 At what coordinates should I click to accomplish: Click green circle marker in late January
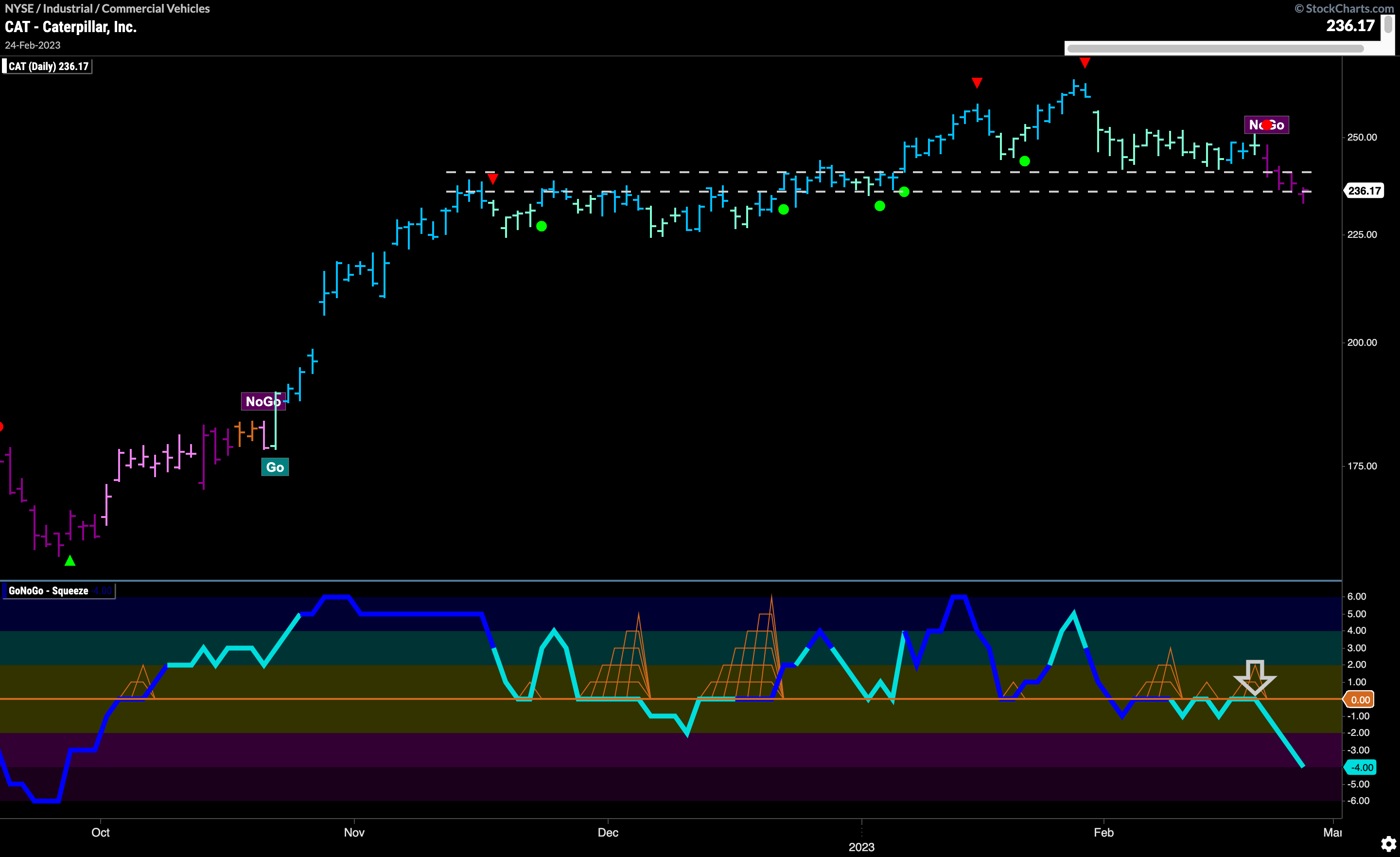pos(1024,161)
